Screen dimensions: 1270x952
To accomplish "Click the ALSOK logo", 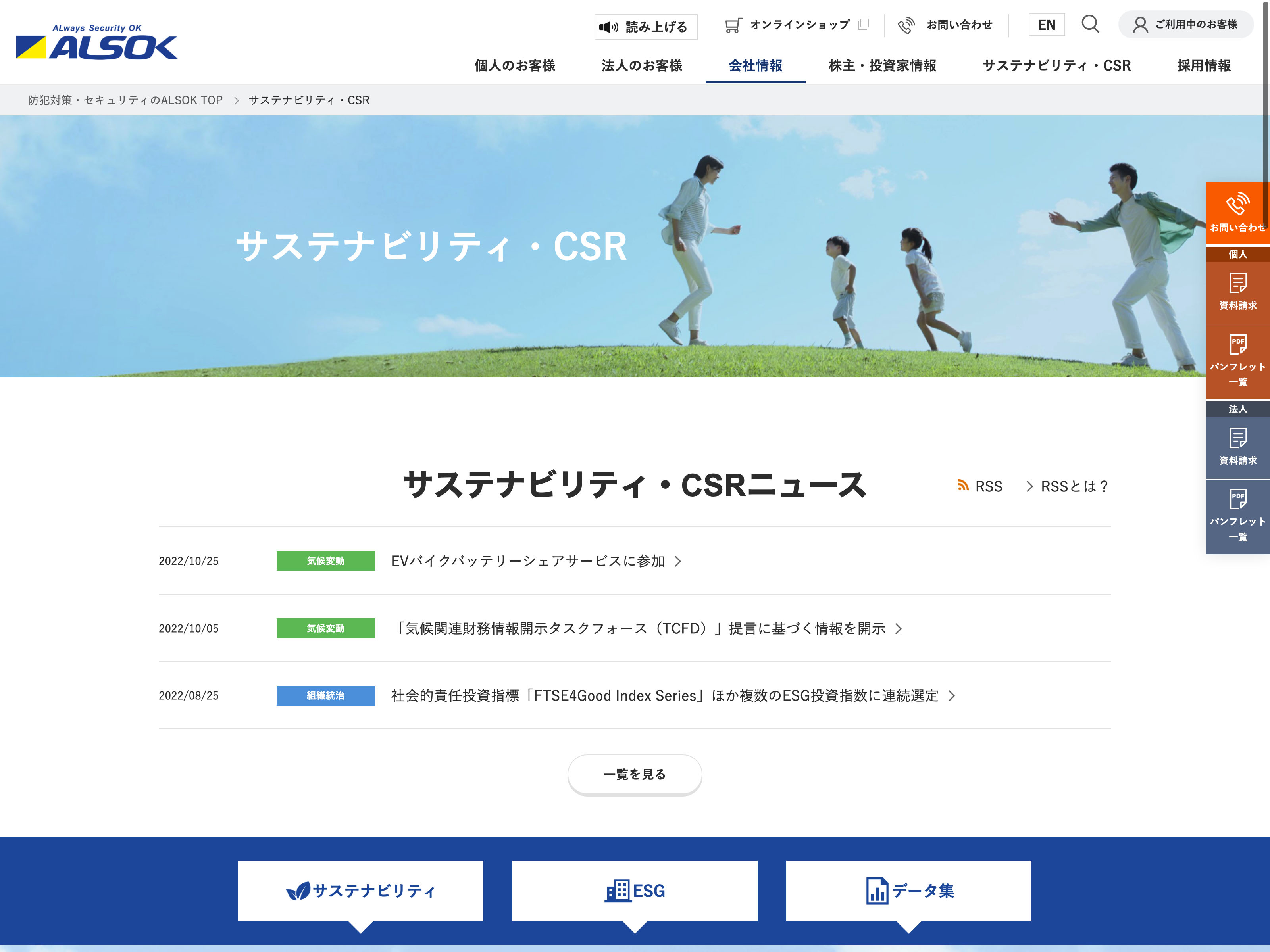I will (x=96, y=42).
